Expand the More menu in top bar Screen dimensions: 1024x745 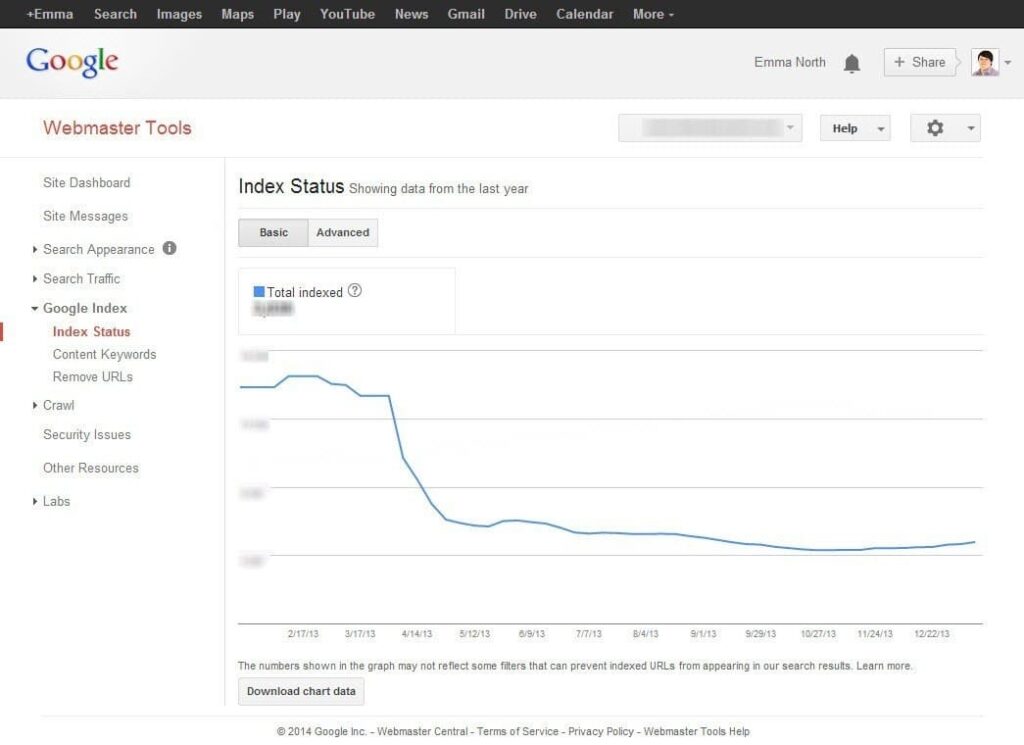(652, 14)
